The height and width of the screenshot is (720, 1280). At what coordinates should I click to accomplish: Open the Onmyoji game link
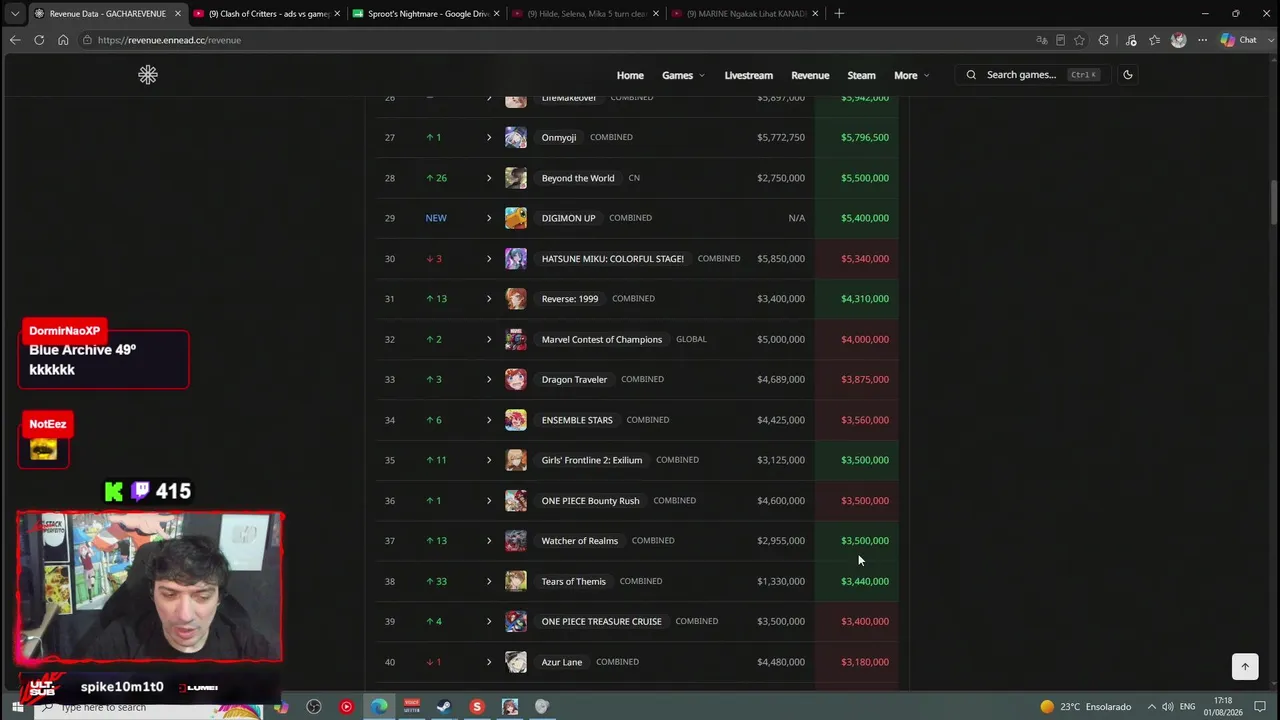click(x=559, y=137)
